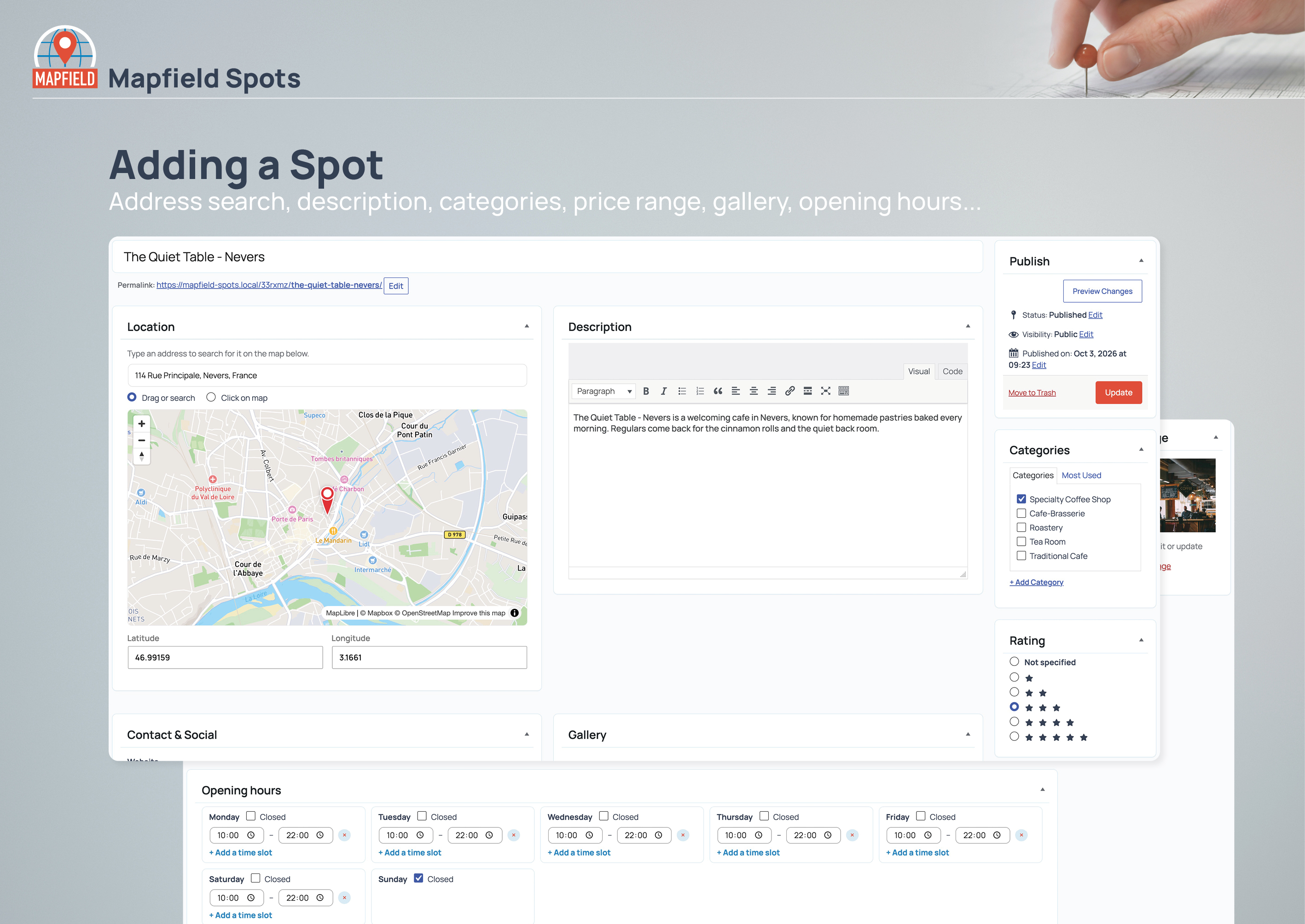
Task: Insert a bulleted list
Action: click(682, 391)
